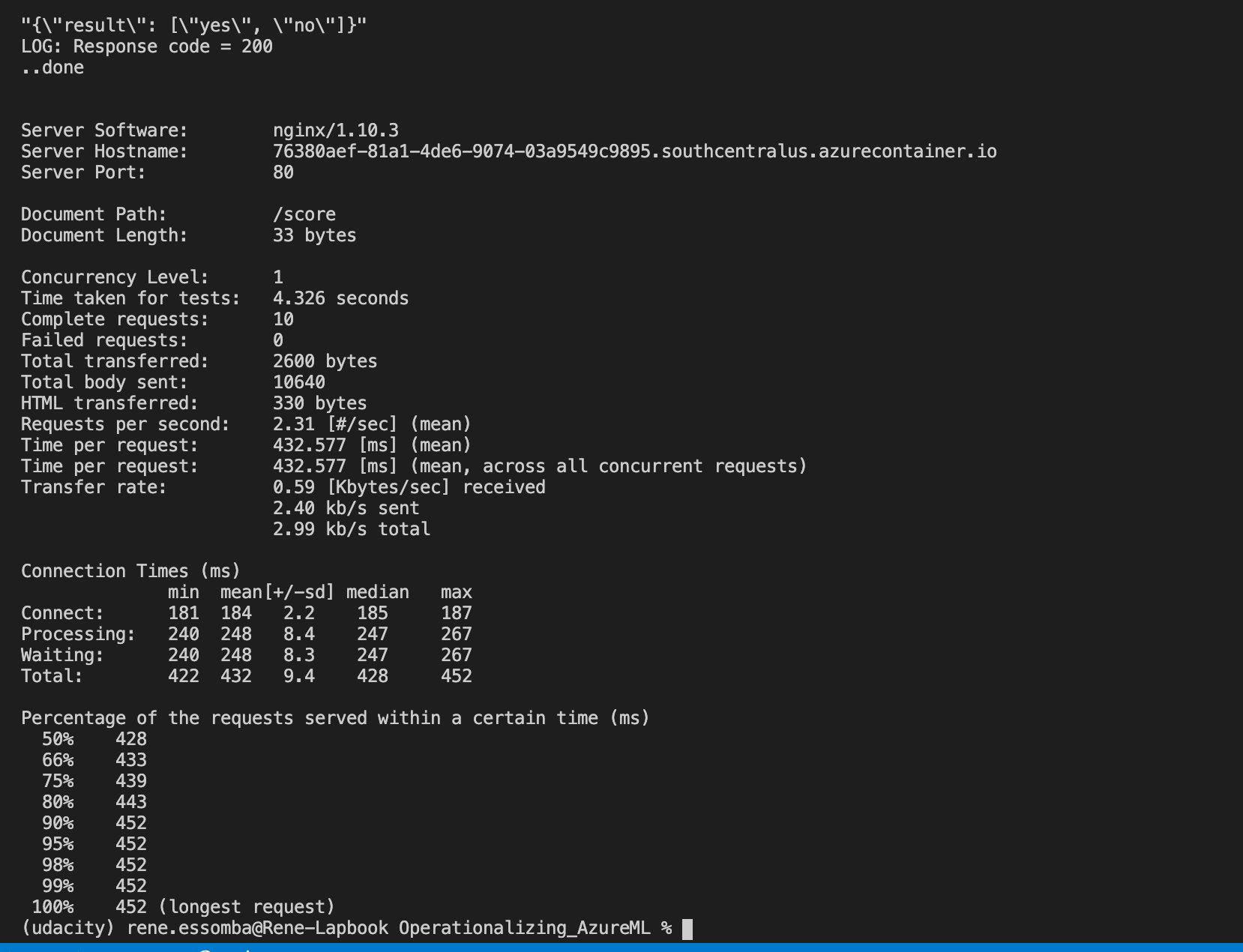This screenshot has height=952, width=1243.
Task: Click the '(longest request)' text on 100% row
Action: click(x=247, y=907)
